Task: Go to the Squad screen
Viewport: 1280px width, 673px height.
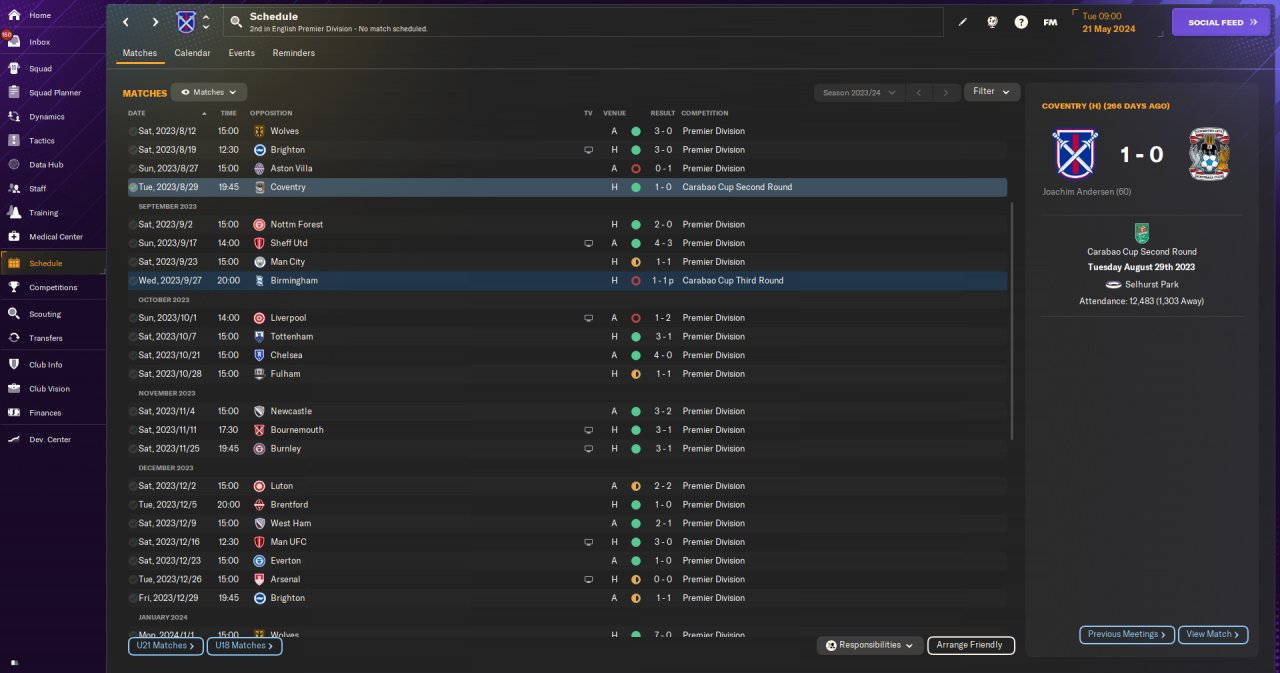Action: pyautogui.click(x=40, y=69)
